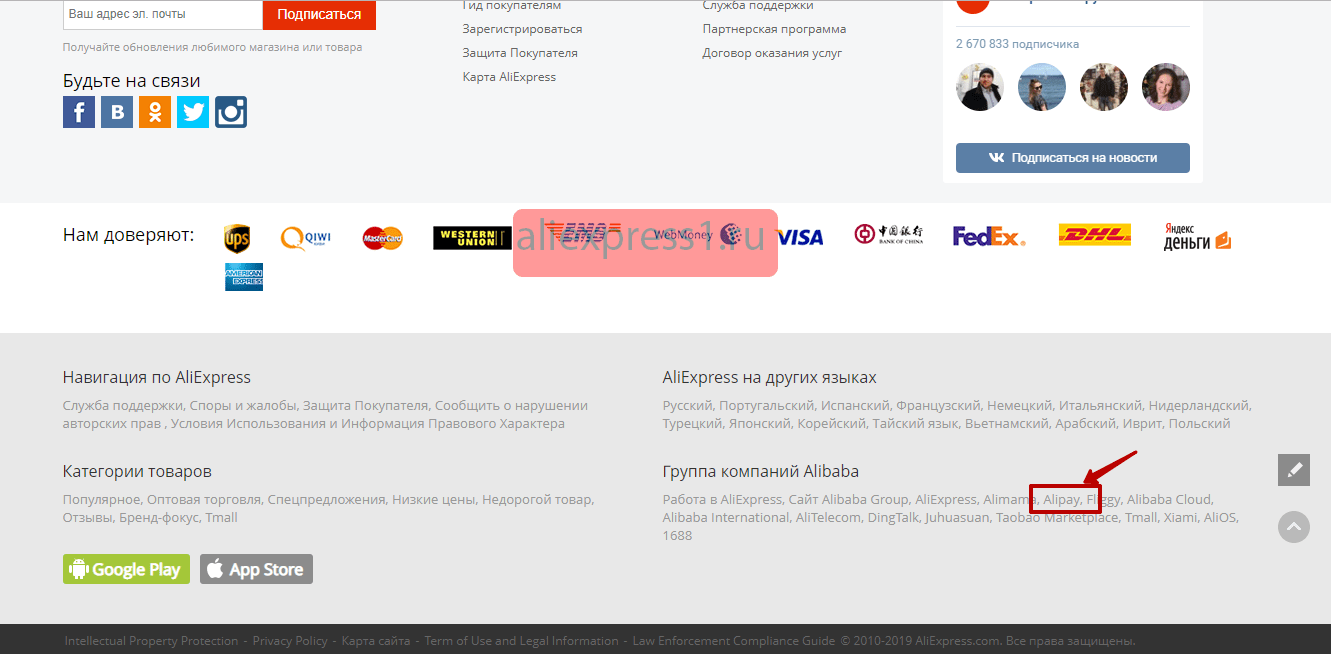Click the MasterCard logo
The width and height of the screenshot is (1331, 654).
[383, 238]
